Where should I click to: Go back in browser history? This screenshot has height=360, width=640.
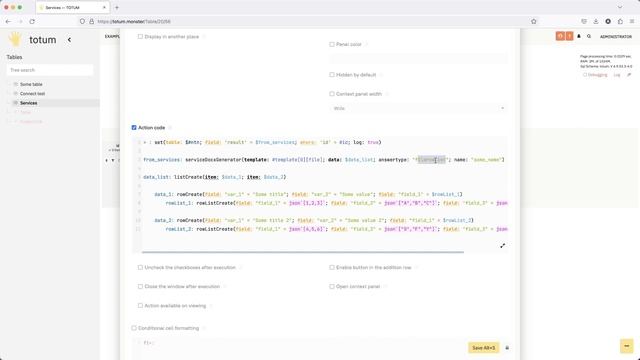click(x=9, y=21)
